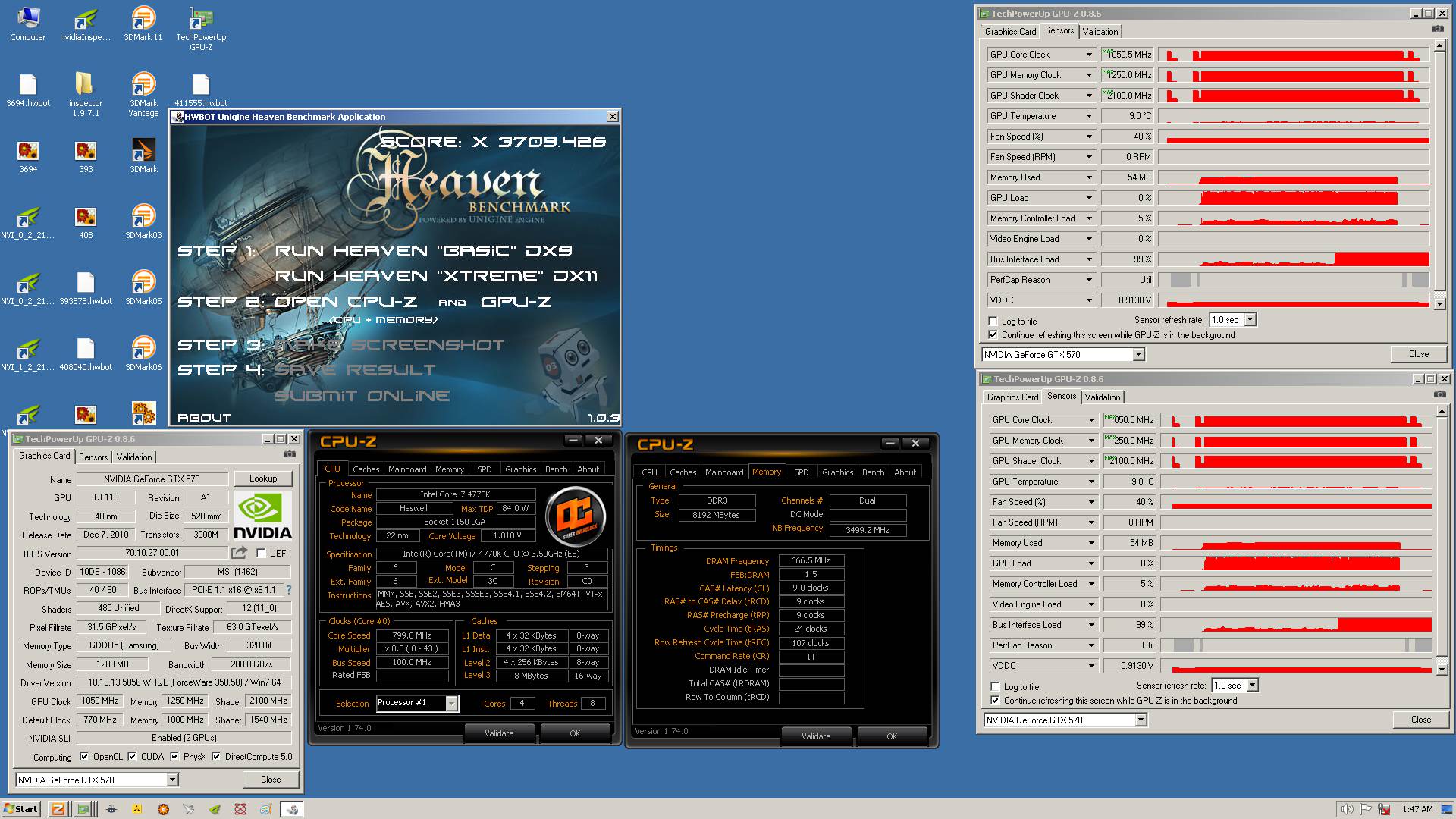Open the taskbar volume speaker icon
This screenshot has width=1456, height=819.
point(1346,809)
